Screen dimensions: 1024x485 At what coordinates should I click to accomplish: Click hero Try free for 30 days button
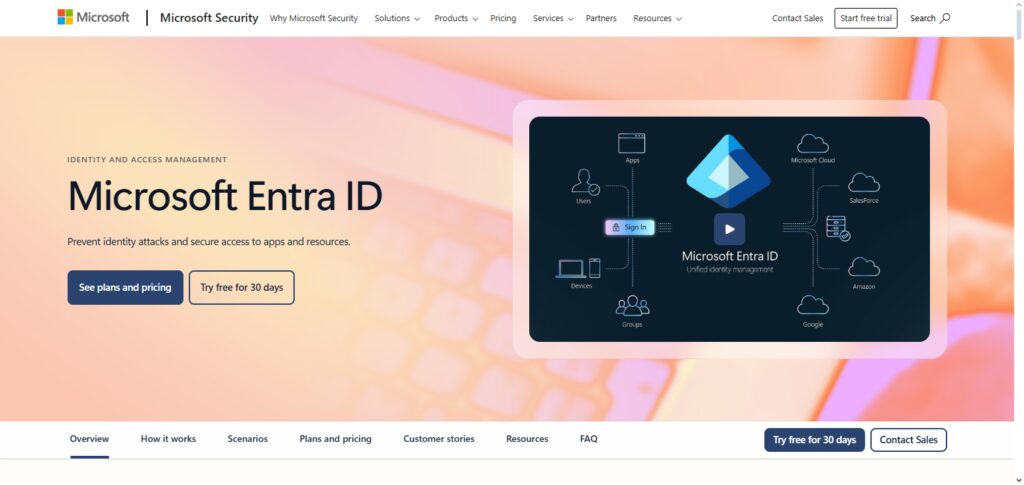[242, 287]
